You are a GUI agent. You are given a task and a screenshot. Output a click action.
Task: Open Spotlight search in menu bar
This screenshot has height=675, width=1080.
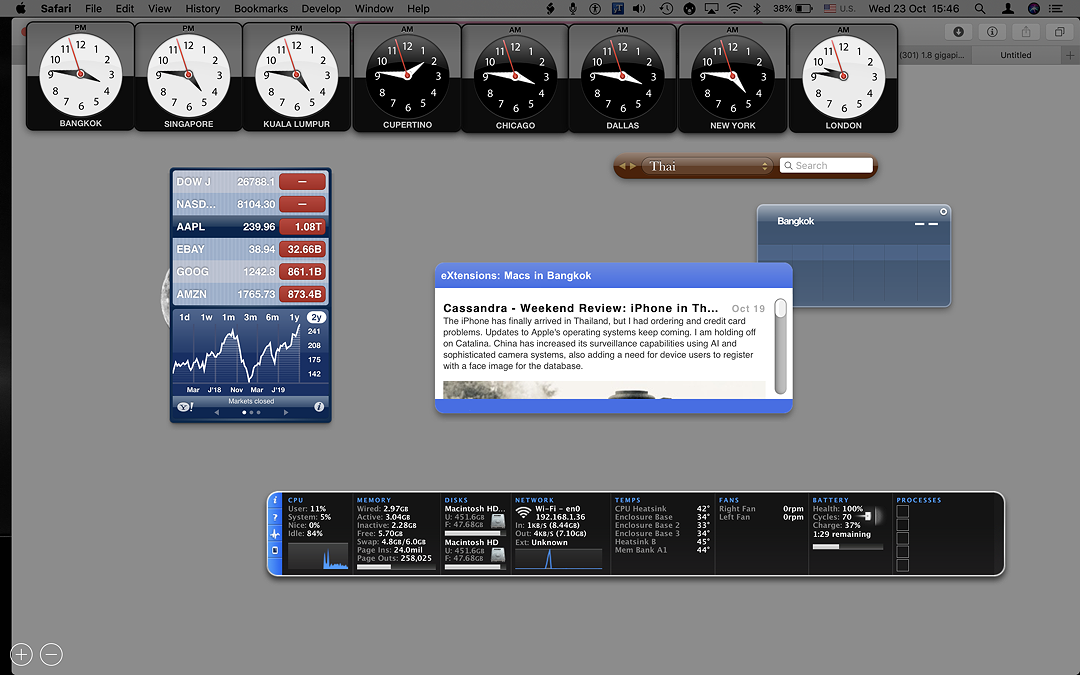[979, 8]
